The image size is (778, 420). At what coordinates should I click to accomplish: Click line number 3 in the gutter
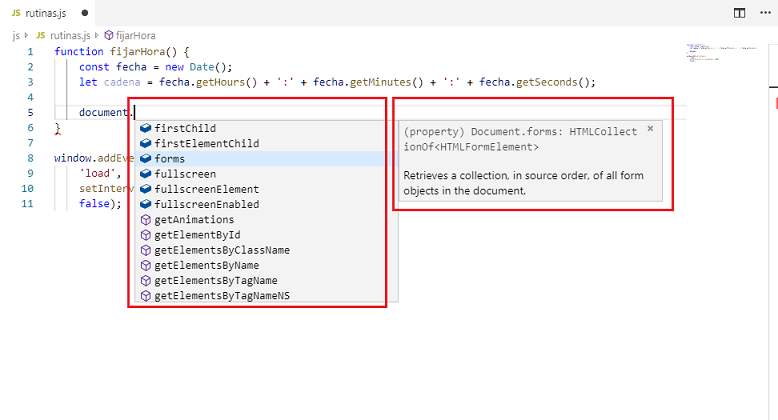tap(30, 82)
